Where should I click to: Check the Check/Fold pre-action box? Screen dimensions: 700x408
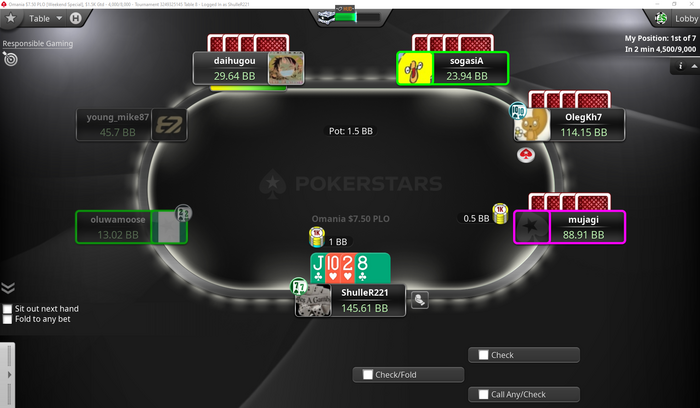[x=368, y=375]
